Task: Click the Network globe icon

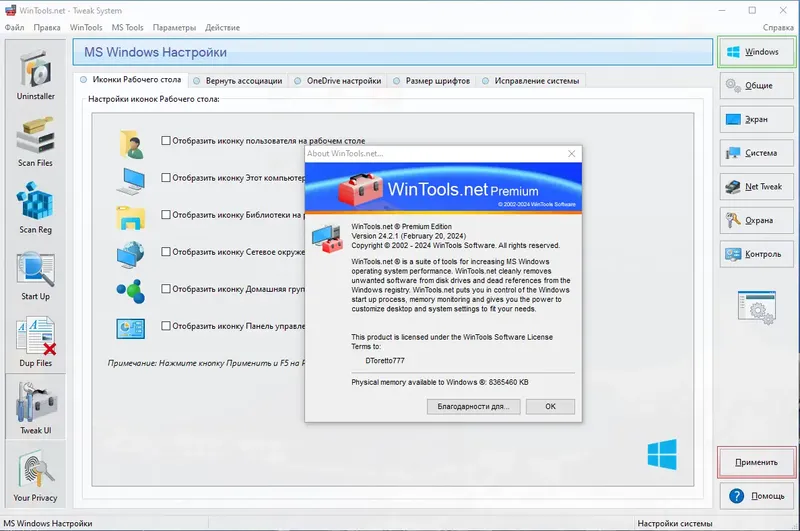Action: coord(131,255)
